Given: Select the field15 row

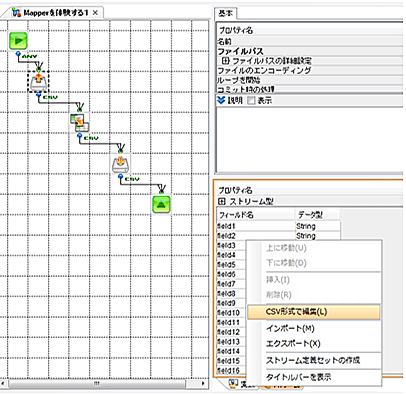Looking at the screenshot, I should [x=231, y=361].
